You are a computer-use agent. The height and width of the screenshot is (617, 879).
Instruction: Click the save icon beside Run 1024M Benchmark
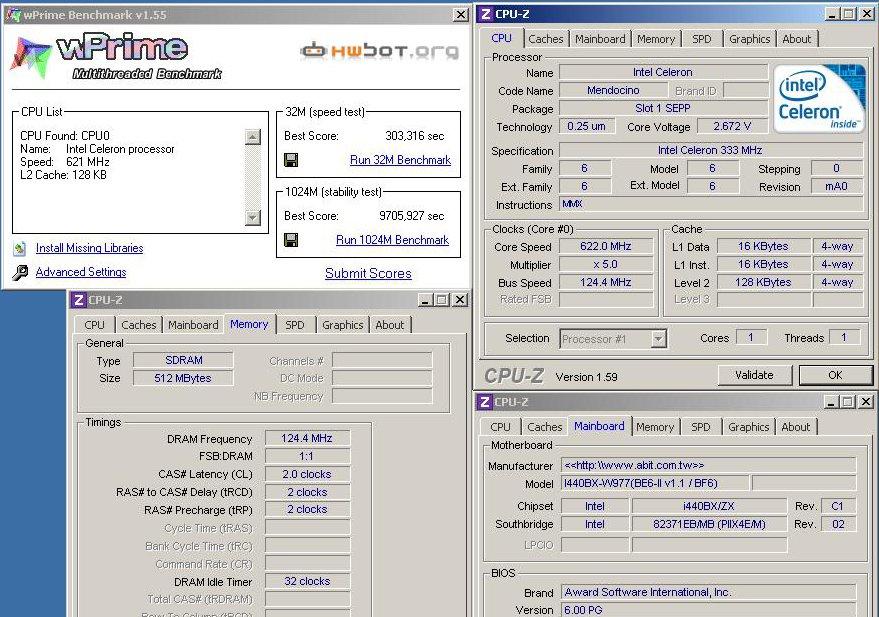(291, 240)
